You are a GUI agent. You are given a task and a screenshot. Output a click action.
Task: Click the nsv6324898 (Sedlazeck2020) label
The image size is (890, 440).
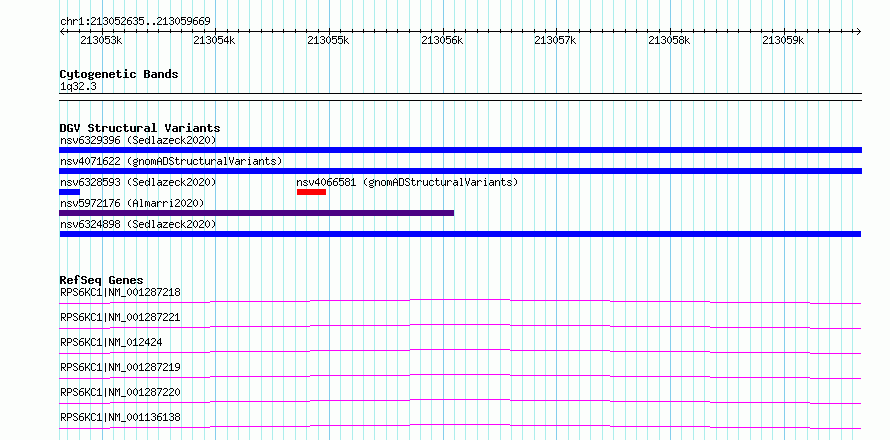(x=138, y=224)
